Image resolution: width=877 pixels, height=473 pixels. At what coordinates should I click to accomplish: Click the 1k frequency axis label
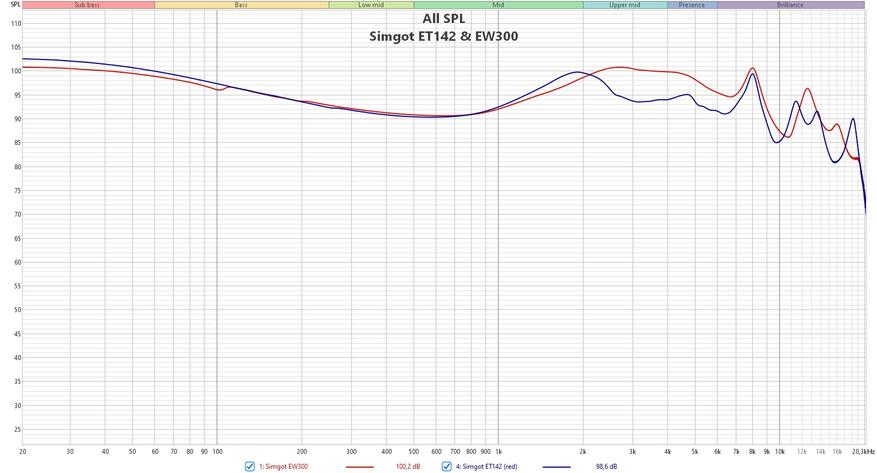click(x=498, y=451)
